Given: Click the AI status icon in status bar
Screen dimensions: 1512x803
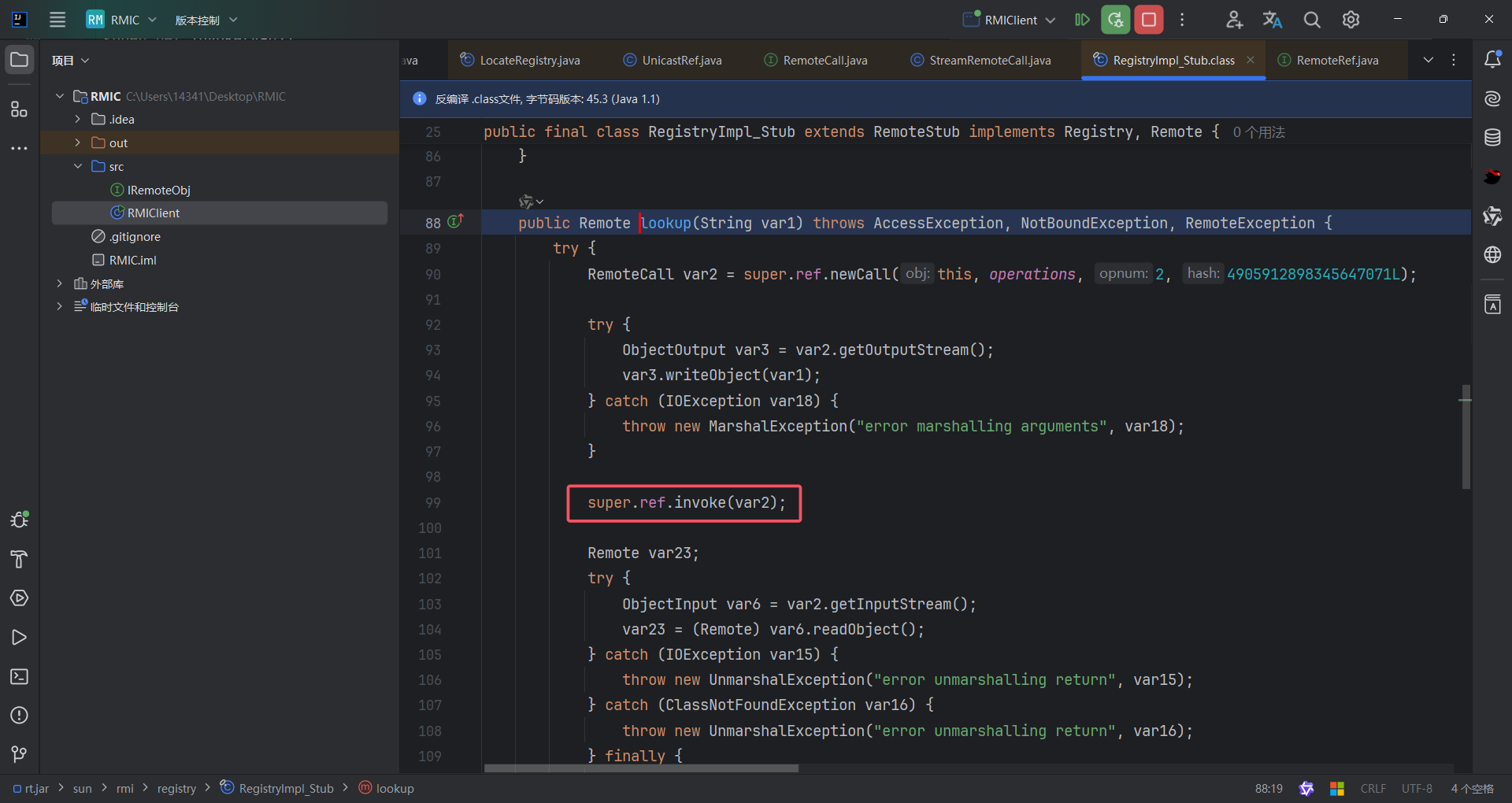Looking at the screenshot, I should point(1306,789).
